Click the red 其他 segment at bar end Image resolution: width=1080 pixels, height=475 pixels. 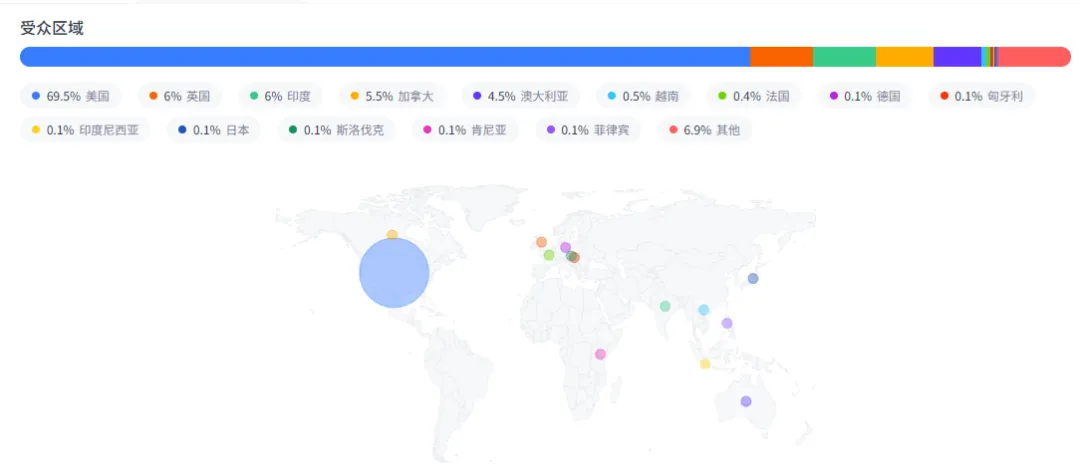click(x=1035, y=56)
